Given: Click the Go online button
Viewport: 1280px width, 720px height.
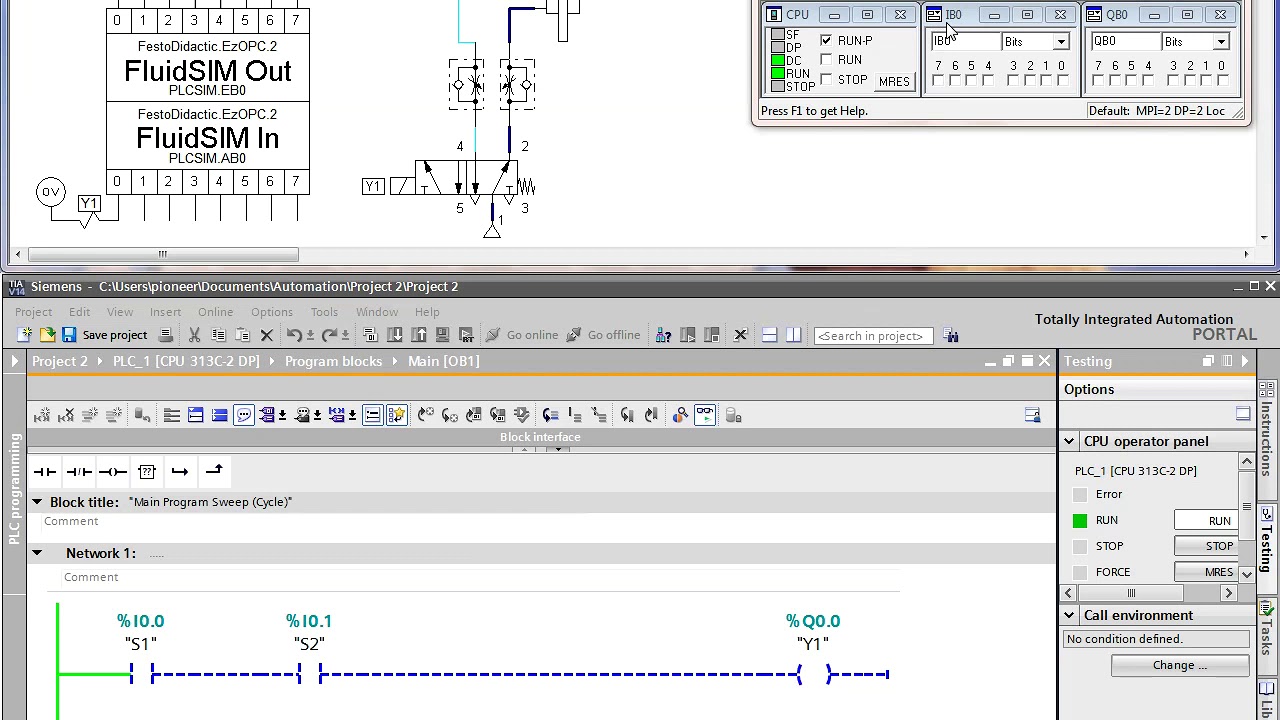Looking at the screenshot, I should [x=521, y=335].
